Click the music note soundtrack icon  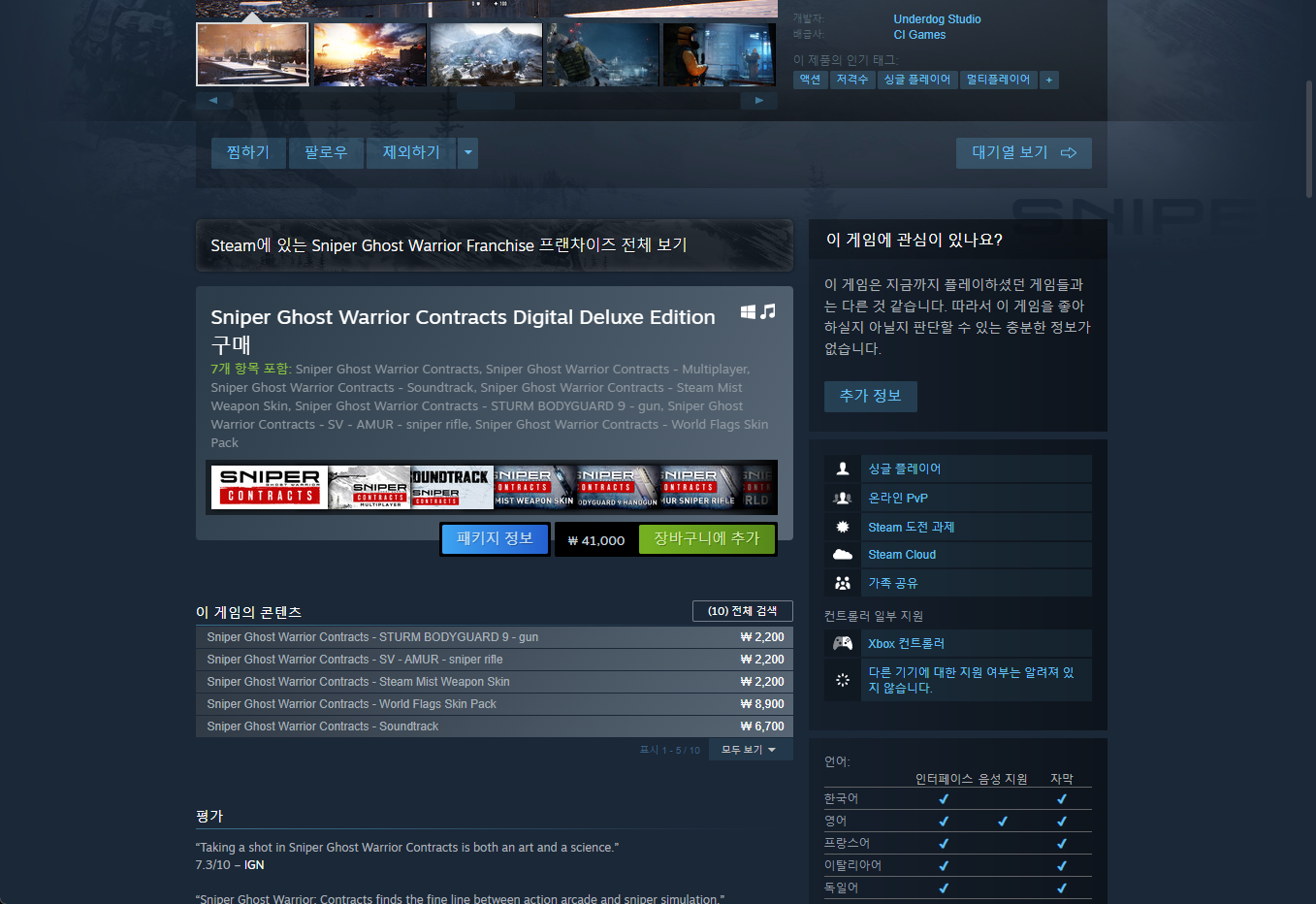(x=768, y=311)
